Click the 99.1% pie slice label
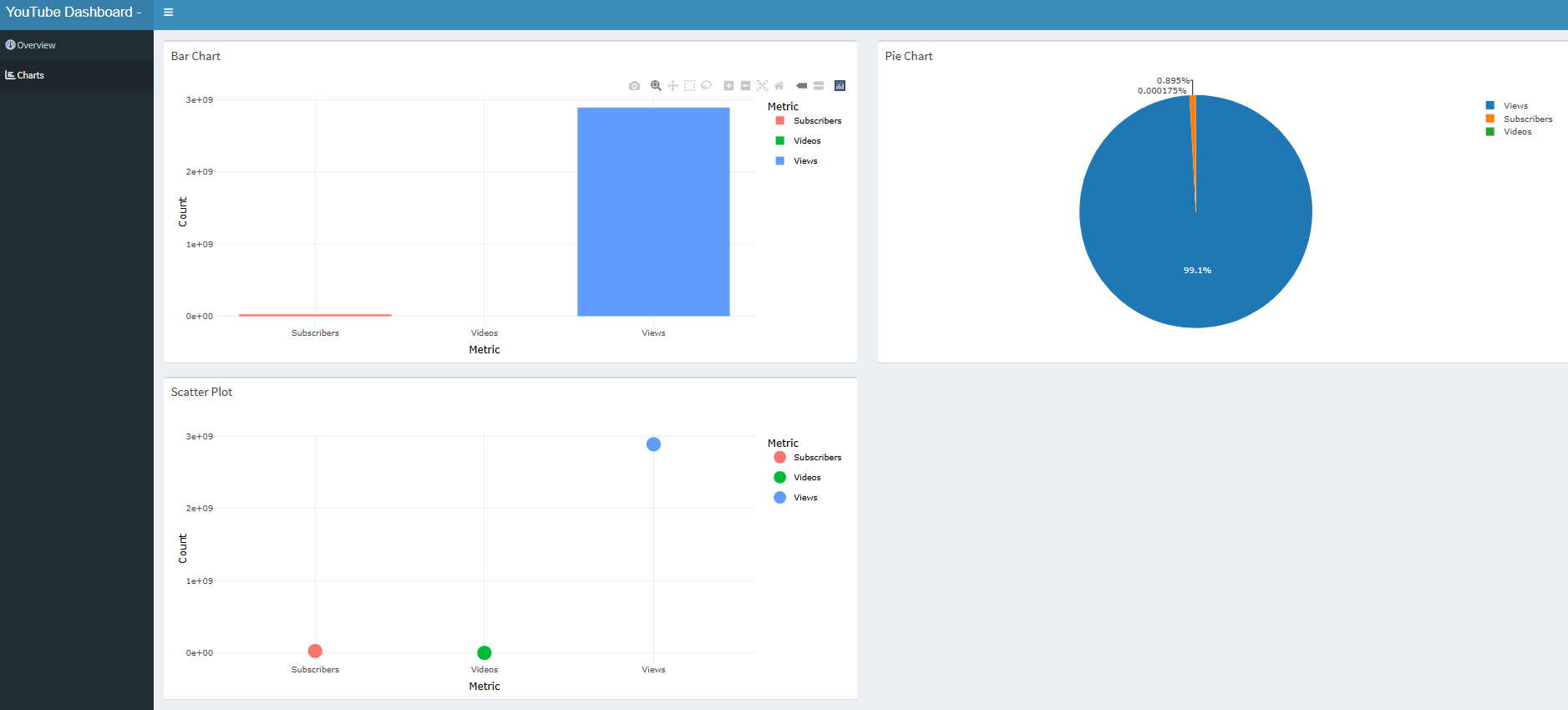1568x710 pixels. 1197,271
